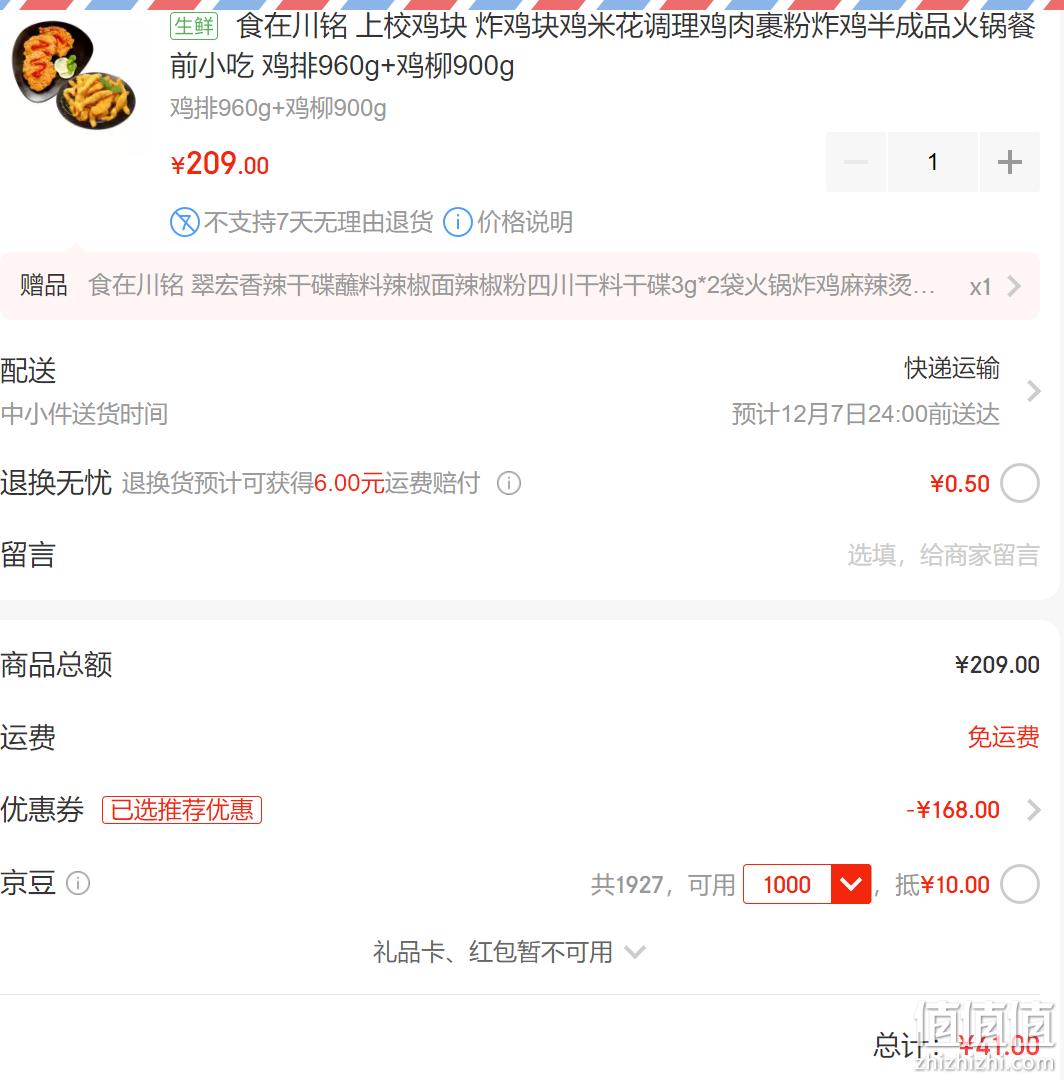Open the fried chicken product thumbnail
Viewport: 1064px width, 1080px height.
(x=74, y=76)
